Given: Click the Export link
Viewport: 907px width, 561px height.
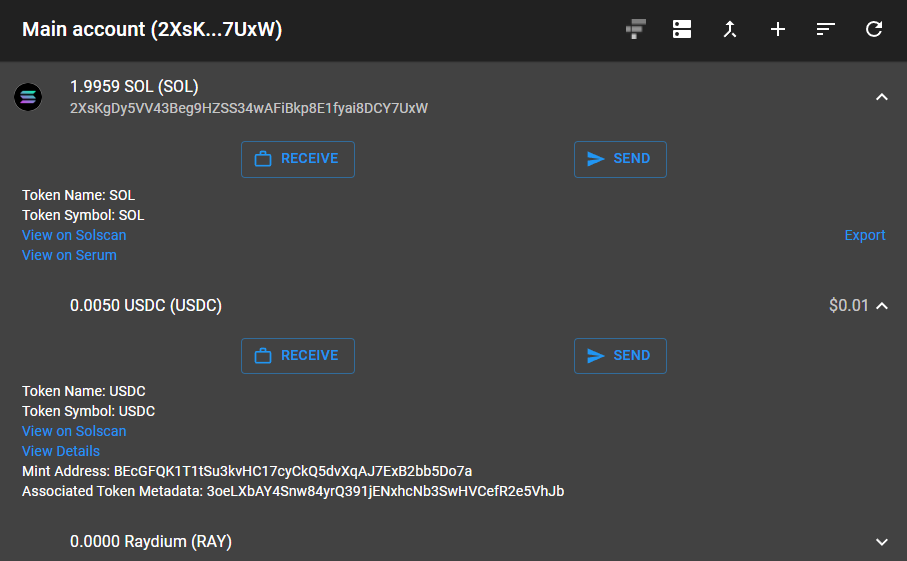Looking at the screenshot, I should (865, 235).
